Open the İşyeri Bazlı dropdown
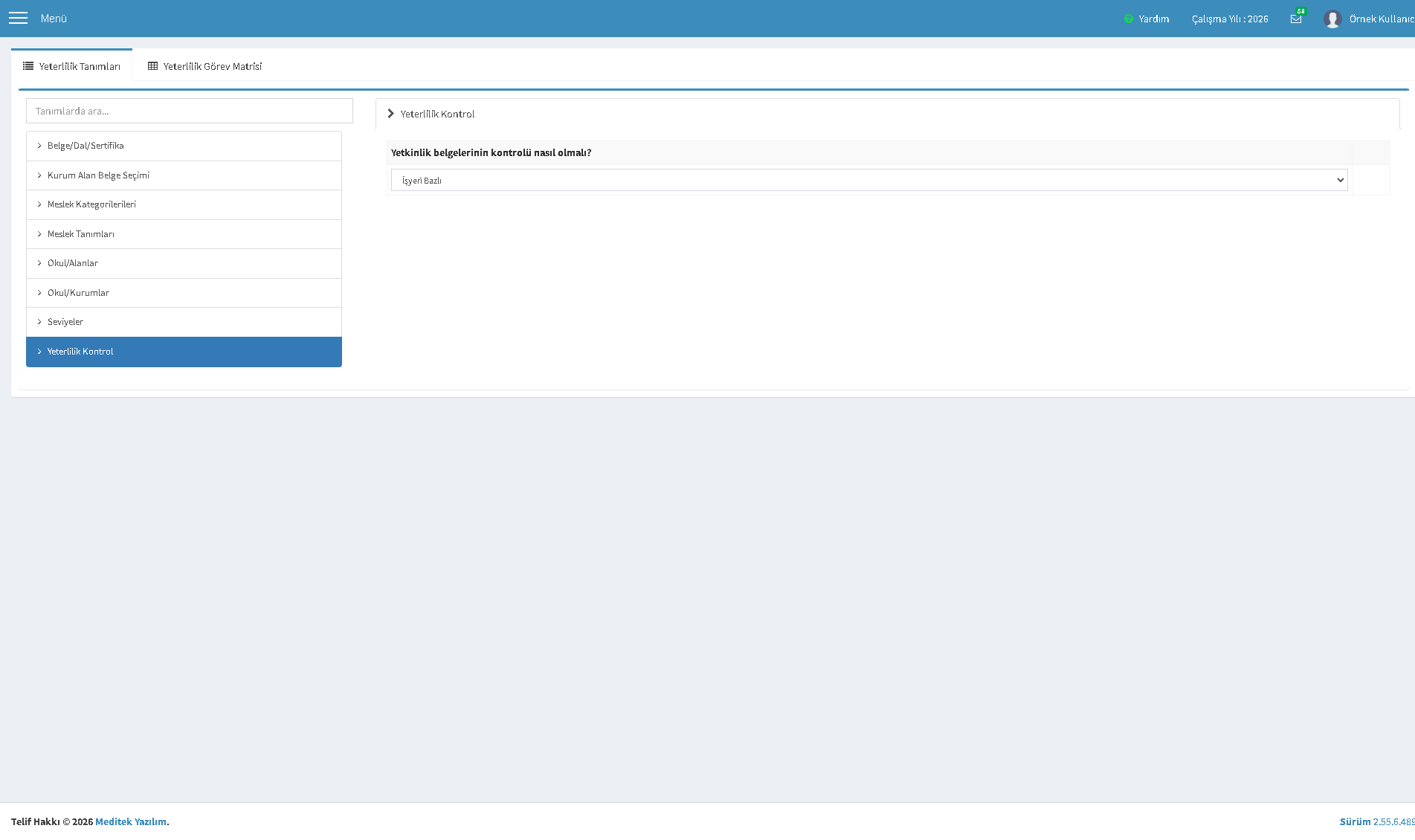1415x840 pixels. (x=869, y=180)
